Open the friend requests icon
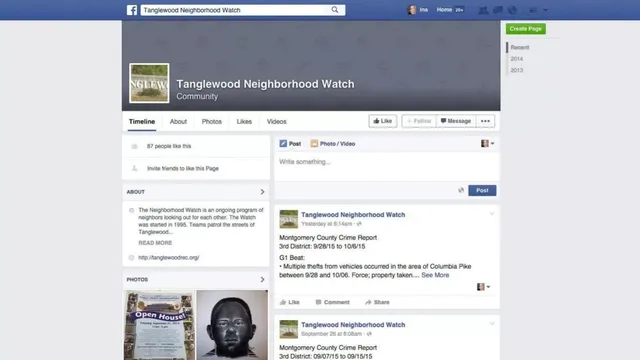Image resolution: width=640 pixels, height=360 pixels. pos(483,10)
